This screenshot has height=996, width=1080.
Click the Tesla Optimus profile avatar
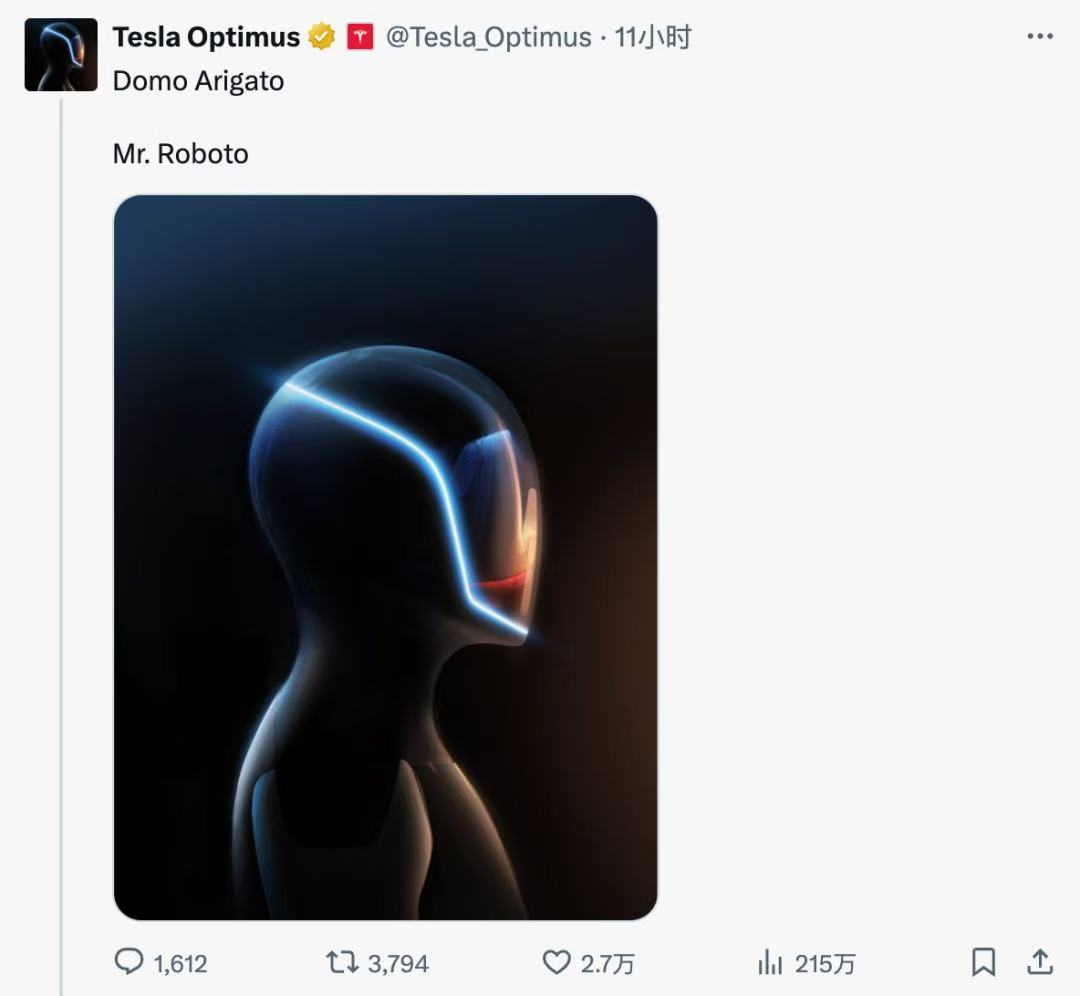point(61,55)
